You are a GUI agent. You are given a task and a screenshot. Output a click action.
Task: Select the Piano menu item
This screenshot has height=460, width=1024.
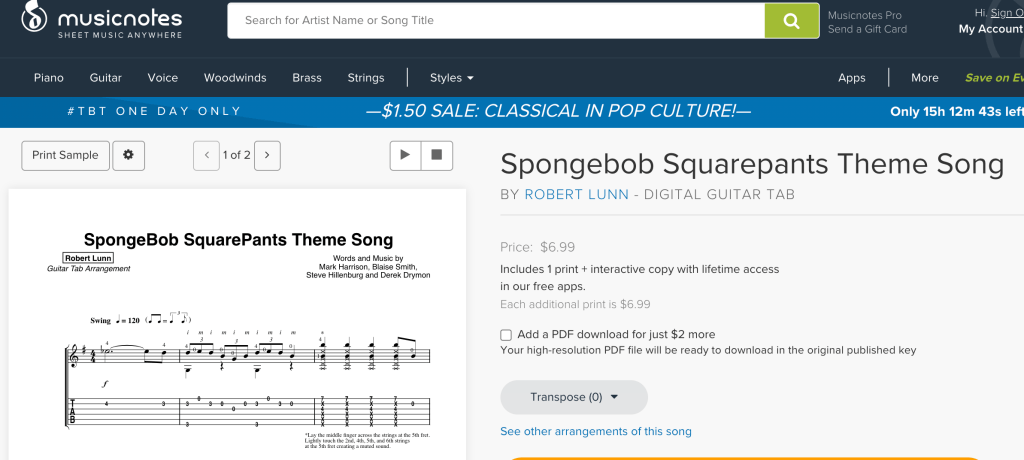pos(48,78)
